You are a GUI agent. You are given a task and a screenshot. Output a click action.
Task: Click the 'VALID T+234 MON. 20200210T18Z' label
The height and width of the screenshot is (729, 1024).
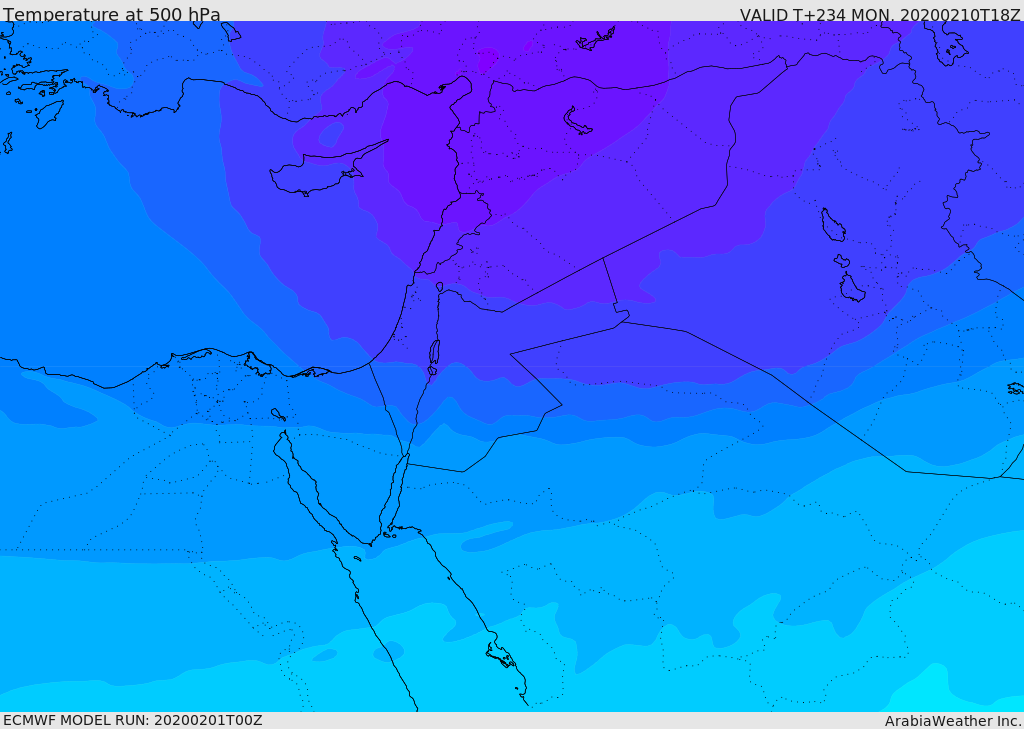(880, 14)
